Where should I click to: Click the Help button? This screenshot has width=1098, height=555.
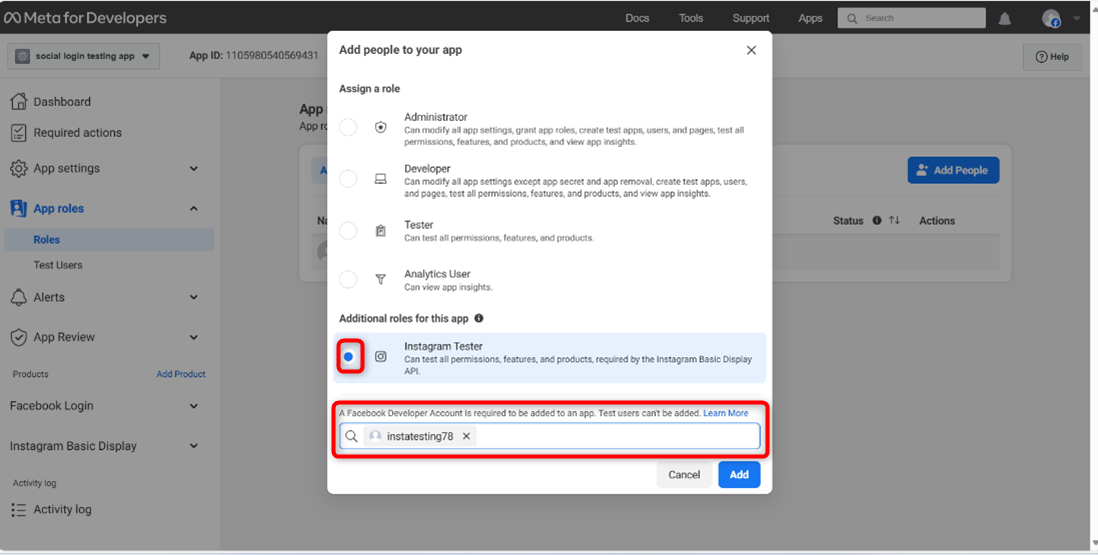click(x=1052, y=57)
